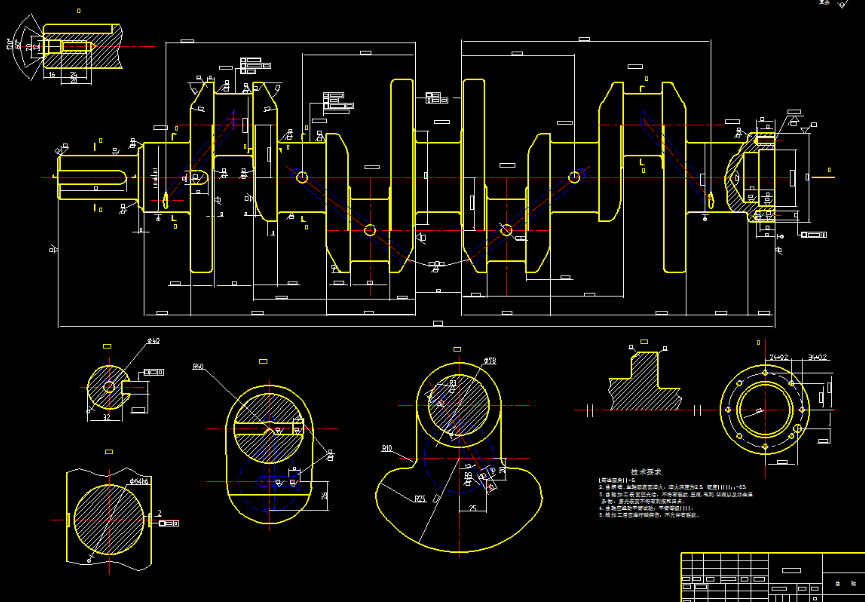The width and height of the screenshot is (865, 602).
Task: Click the drawing title block
Action: pyautogui.click(x=773, y=577)
